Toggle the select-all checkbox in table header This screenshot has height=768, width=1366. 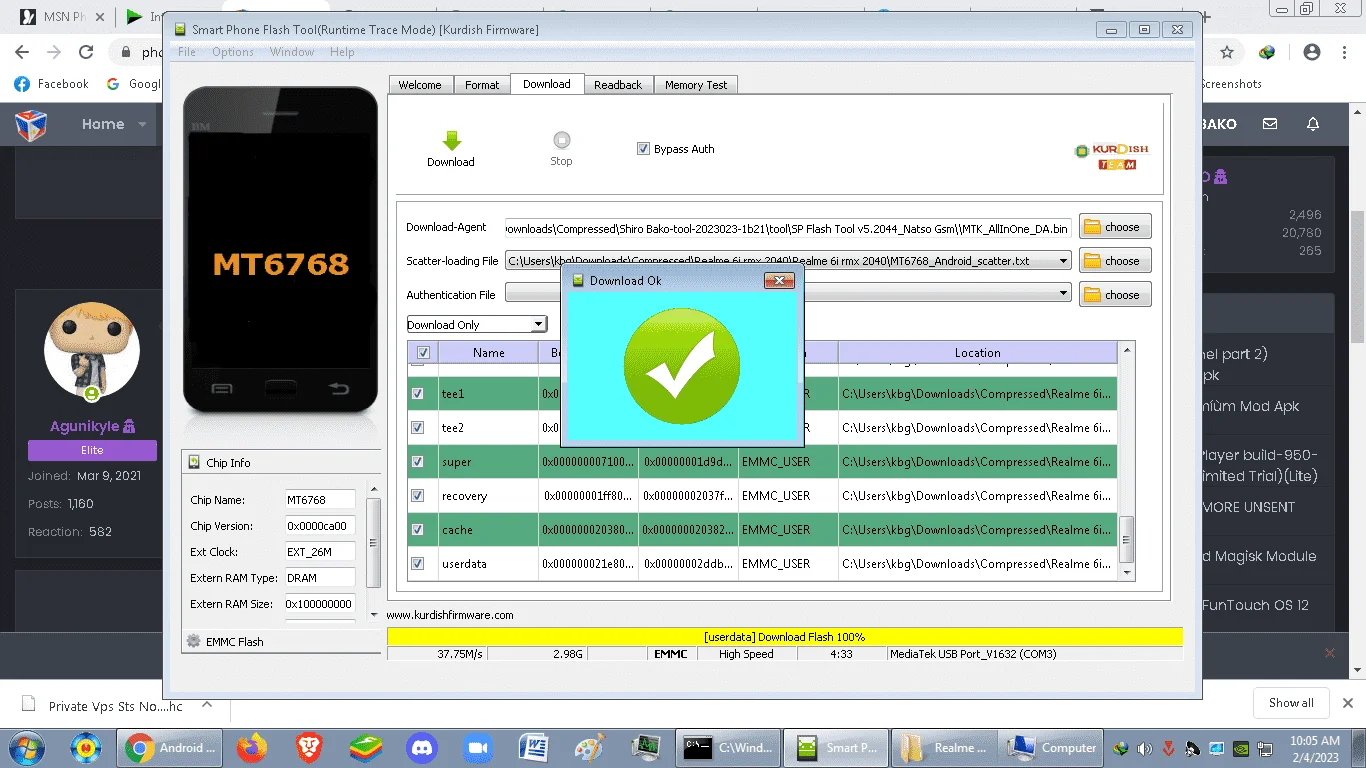tap(423, 353)
